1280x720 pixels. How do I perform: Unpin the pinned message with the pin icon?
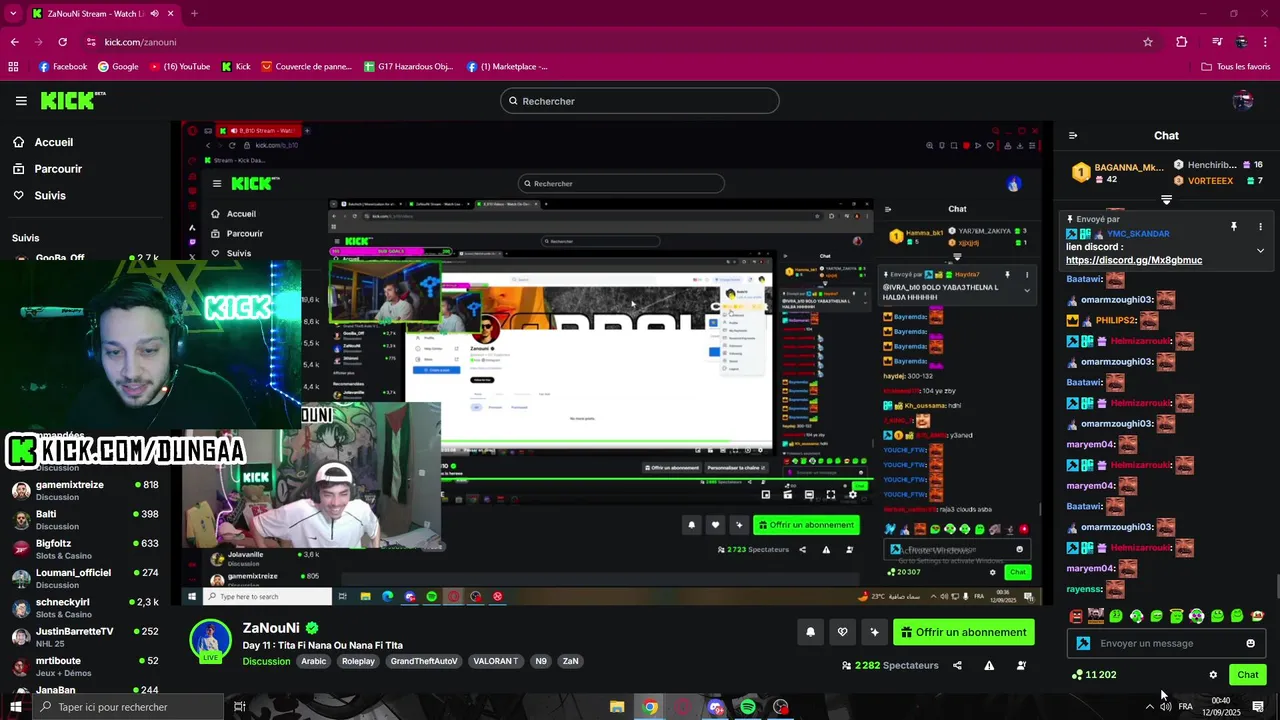pos(1234,227)
